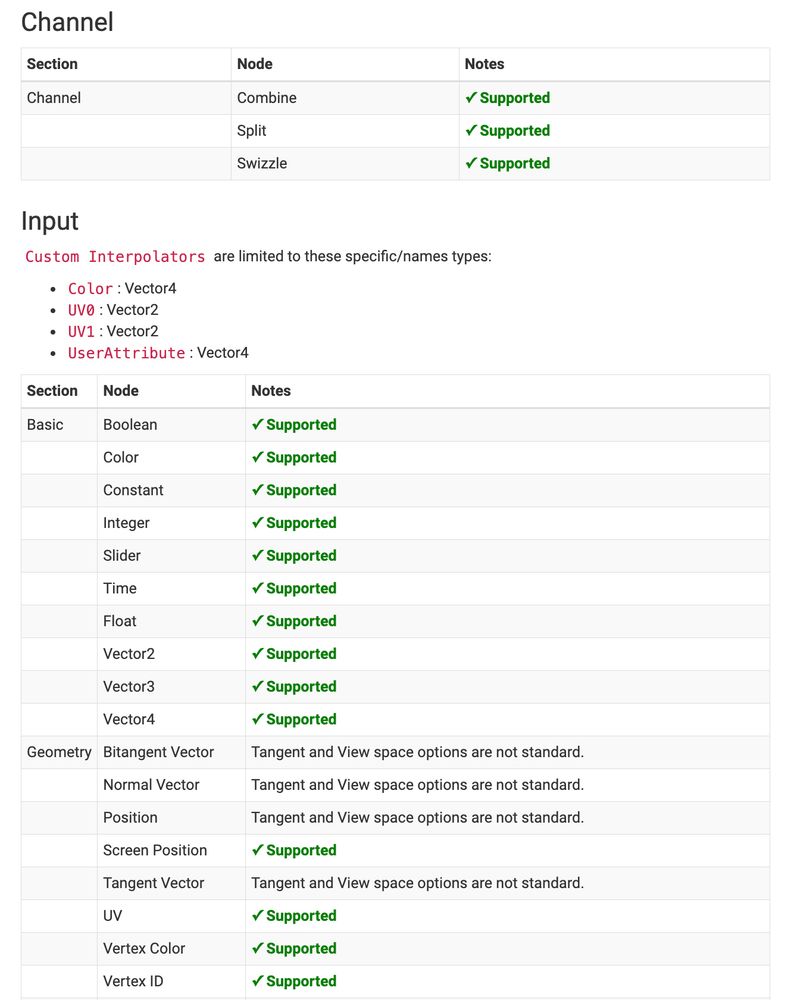
Task: Click the checkmark in the Vertex ID row
Action: [x=257, y=981]
